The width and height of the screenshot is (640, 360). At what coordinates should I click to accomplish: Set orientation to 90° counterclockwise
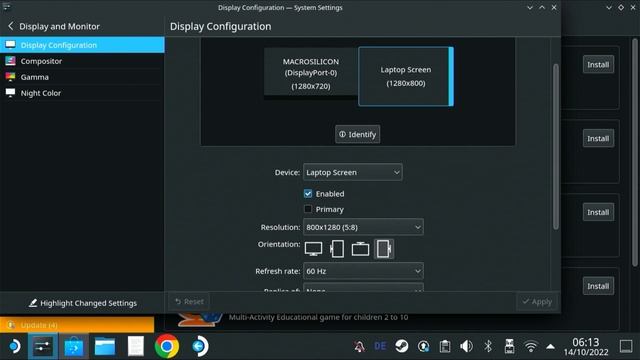[x=384, y=249]
